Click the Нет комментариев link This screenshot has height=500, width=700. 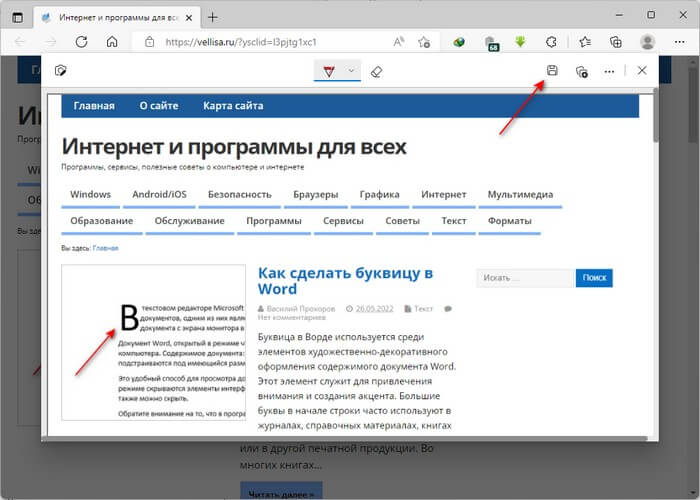(292, 317)
